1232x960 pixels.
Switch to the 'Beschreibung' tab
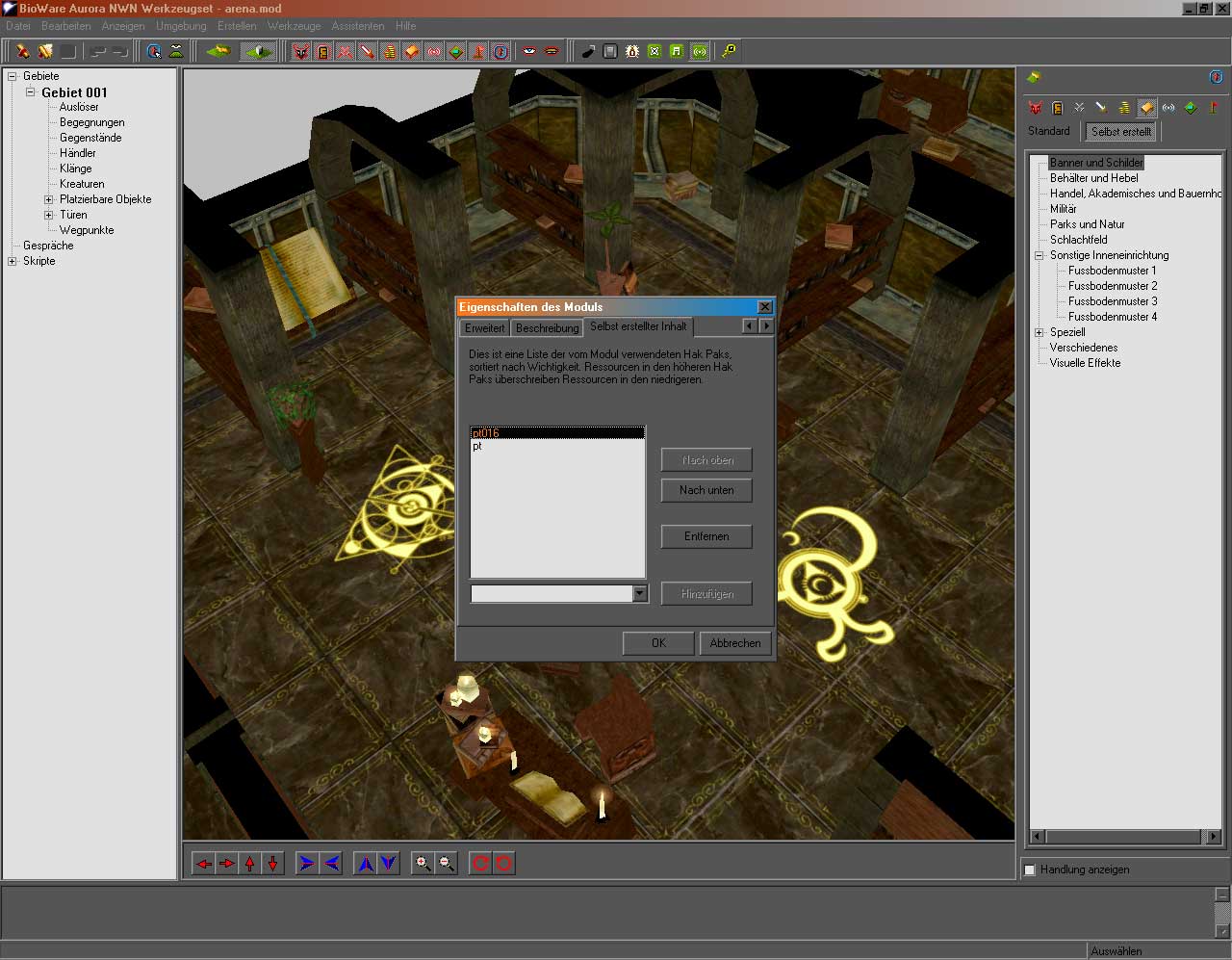point(547,328)
